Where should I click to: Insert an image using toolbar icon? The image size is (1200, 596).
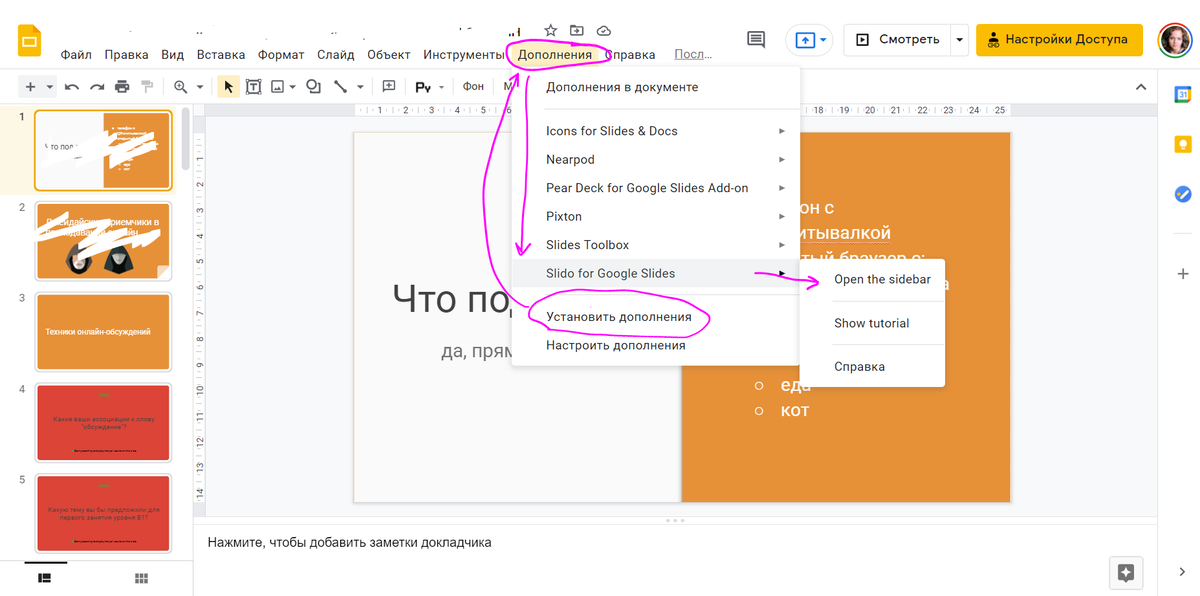(278, 87)
